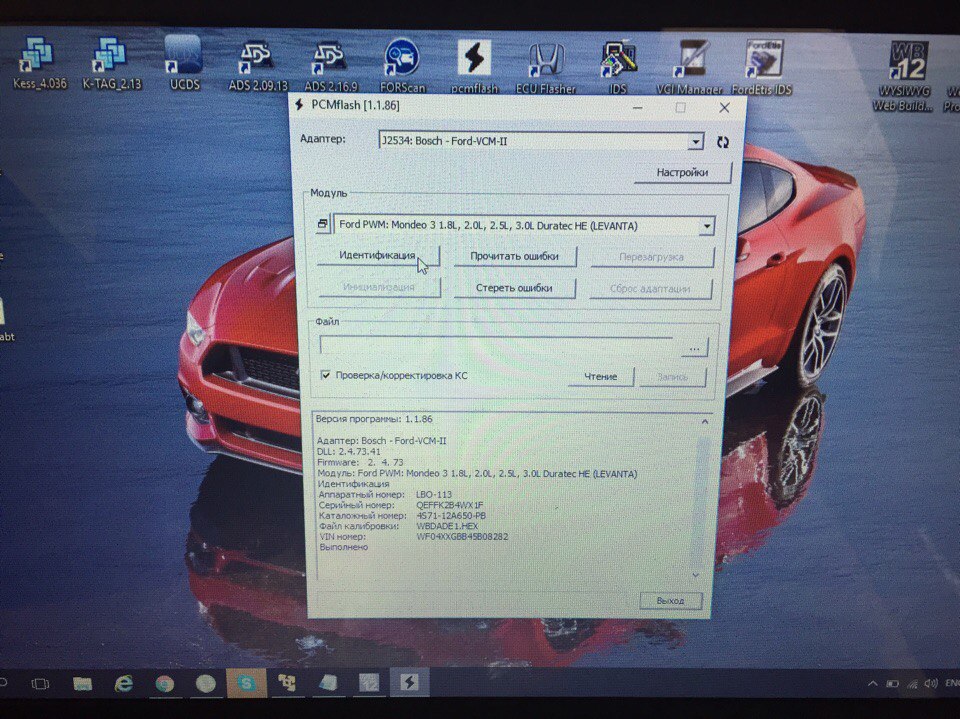
Task: Launch the UCDS desktop icon
Action: [x=184, y=64]
